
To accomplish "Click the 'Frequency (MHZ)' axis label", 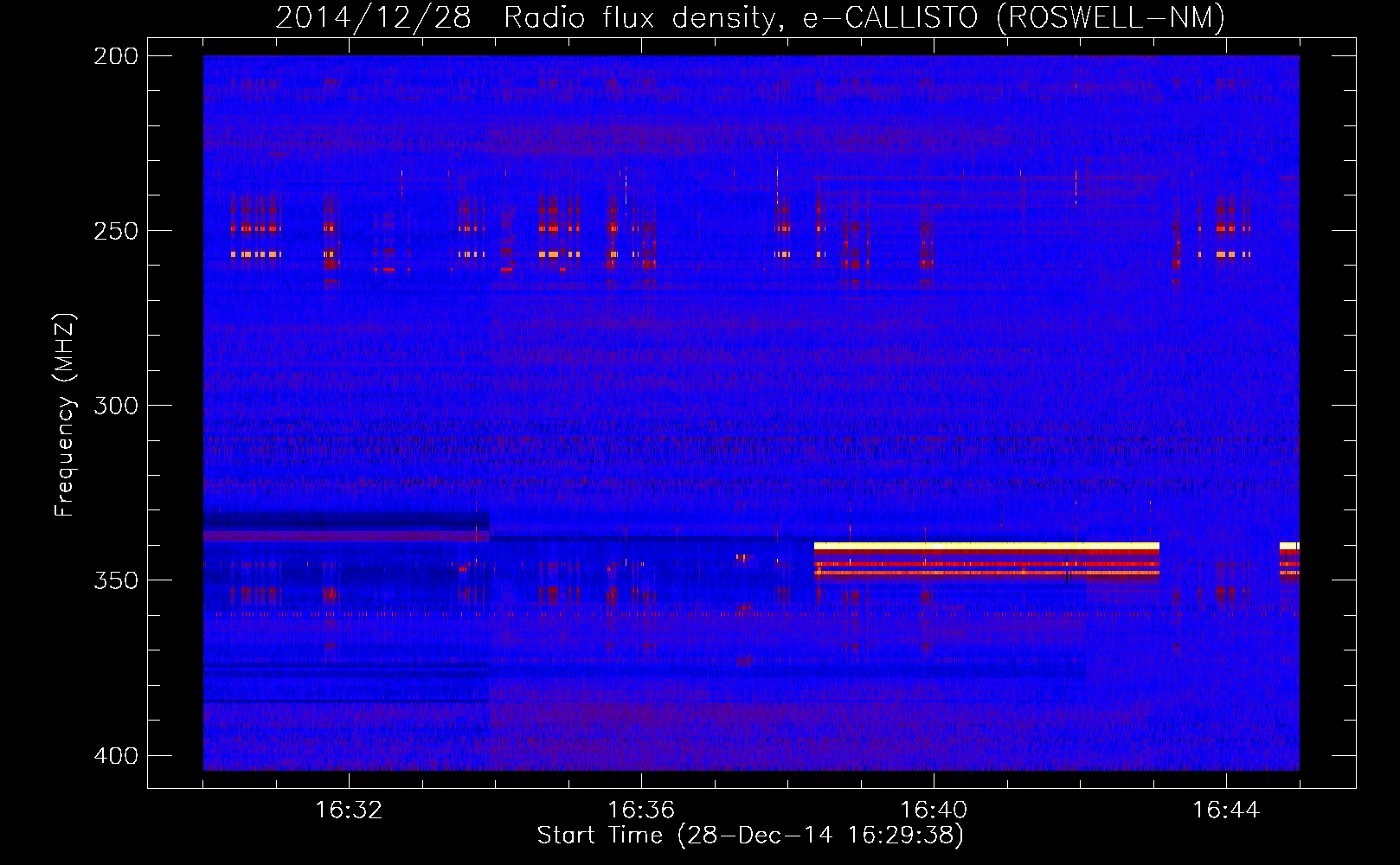I will pyautogui.click(x=65, y=414).
